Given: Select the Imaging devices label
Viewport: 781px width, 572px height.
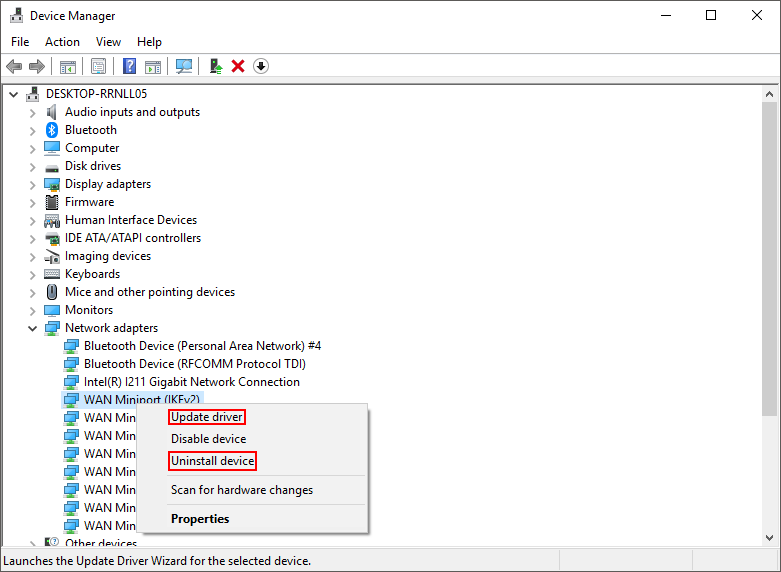Looking at the screenshot, I should coord(108,256).
